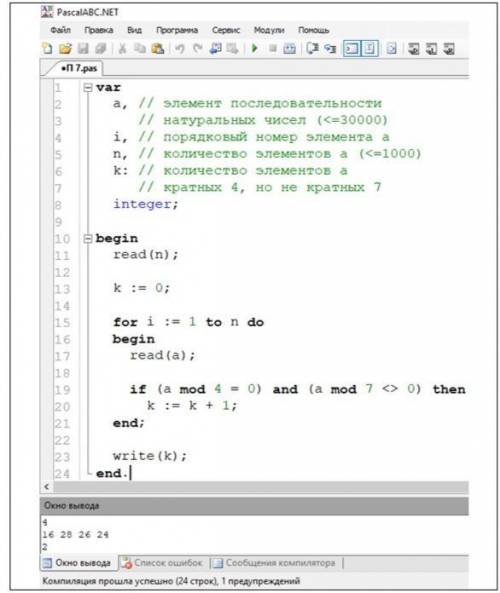This screenshot has width=500, height=593.
Task: Open the Модули menu
Action: pos(269,30)
